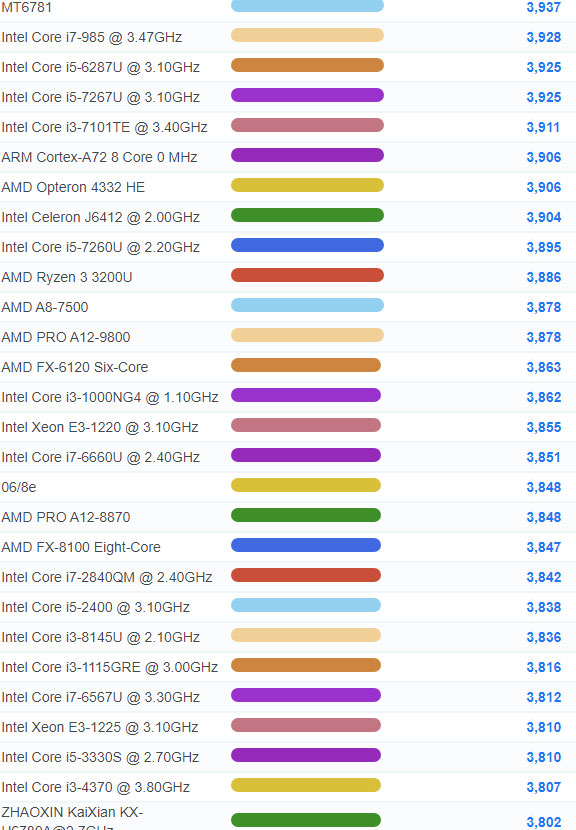Image resolution: width=576 pixels, height=830 pixels.
Task: Click the pink bar for Intel Xeon E3-1220
Action: pyautogui.click(x=306, y=426)
